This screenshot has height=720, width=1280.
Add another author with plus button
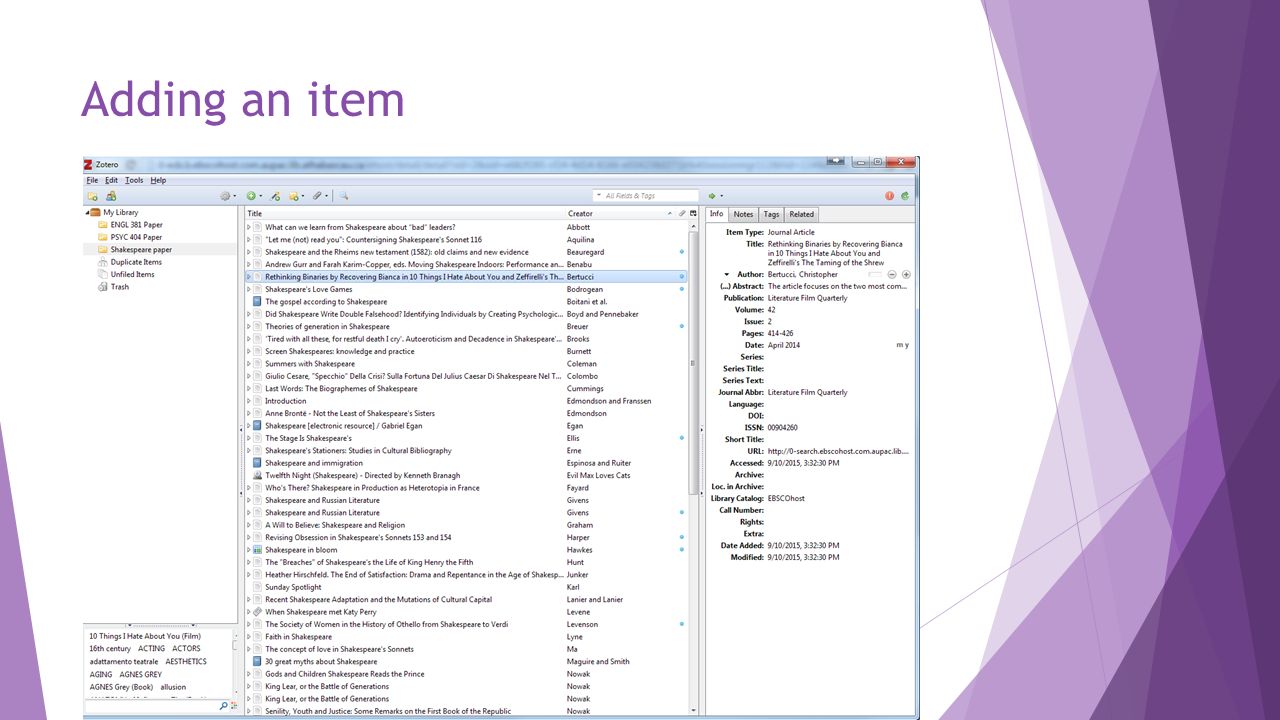click(x=906, y=275)
